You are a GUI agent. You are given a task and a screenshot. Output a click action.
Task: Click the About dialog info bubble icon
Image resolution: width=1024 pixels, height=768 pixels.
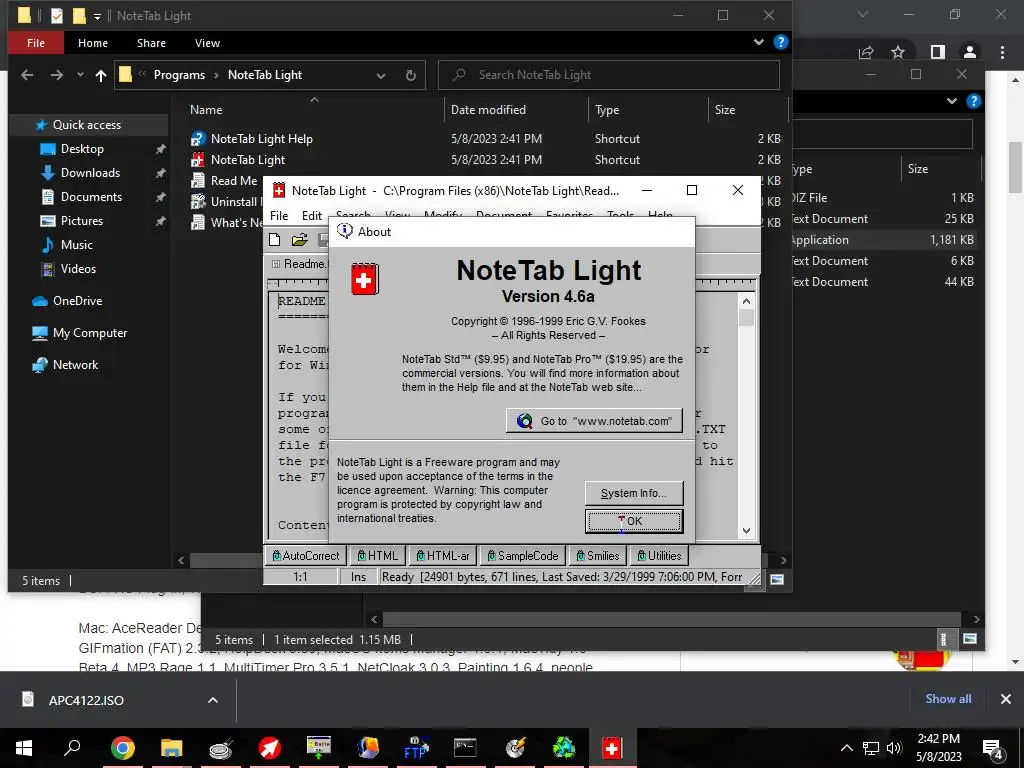[344, 231]
